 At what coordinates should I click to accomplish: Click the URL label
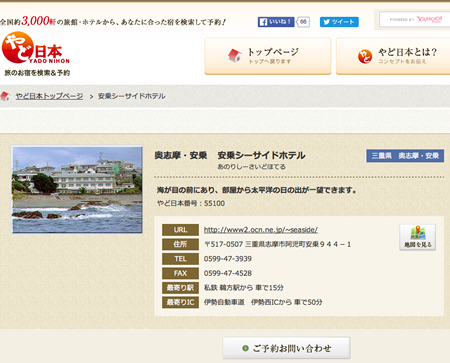180,230
